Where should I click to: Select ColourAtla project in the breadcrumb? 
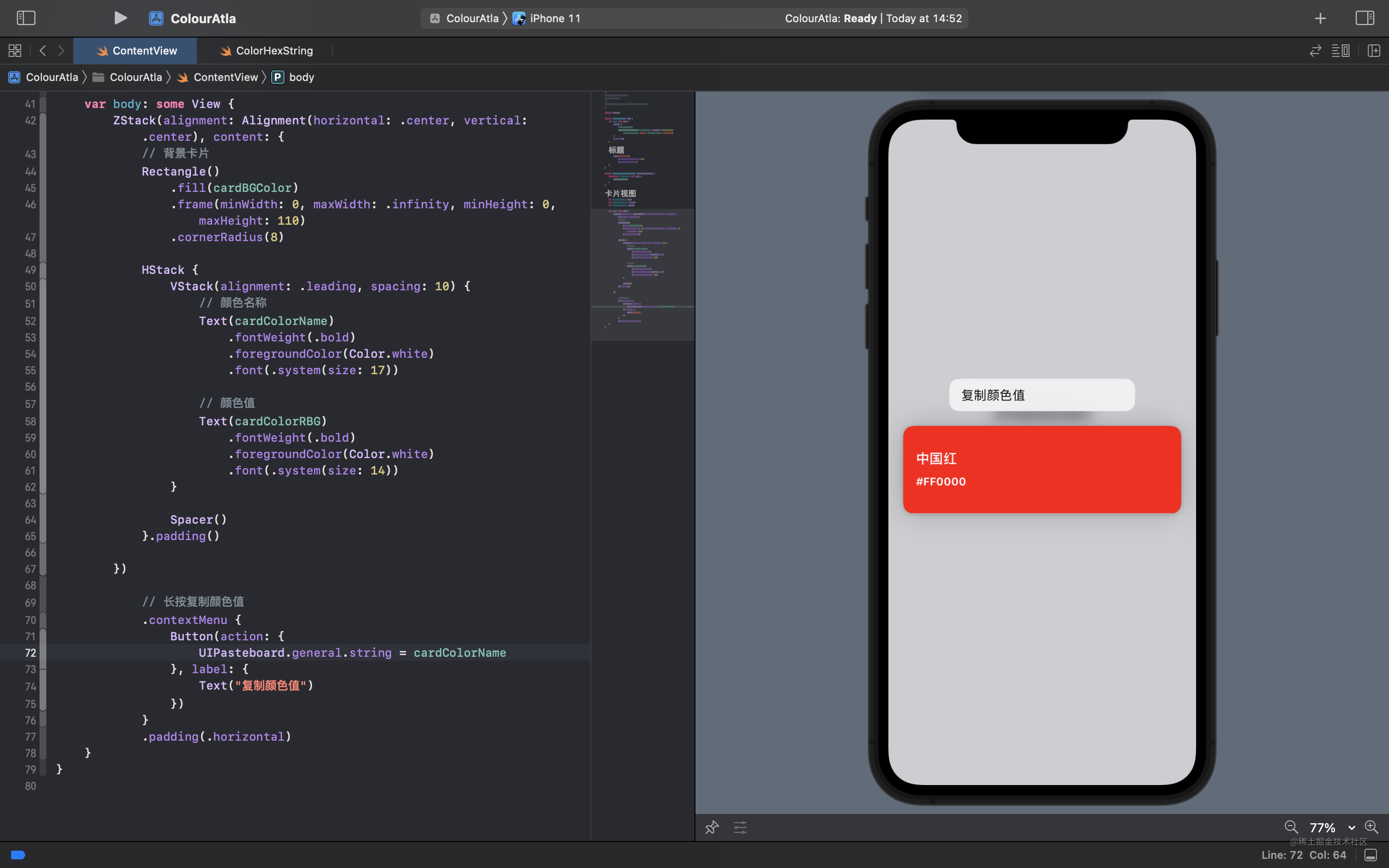coord(43,77)
